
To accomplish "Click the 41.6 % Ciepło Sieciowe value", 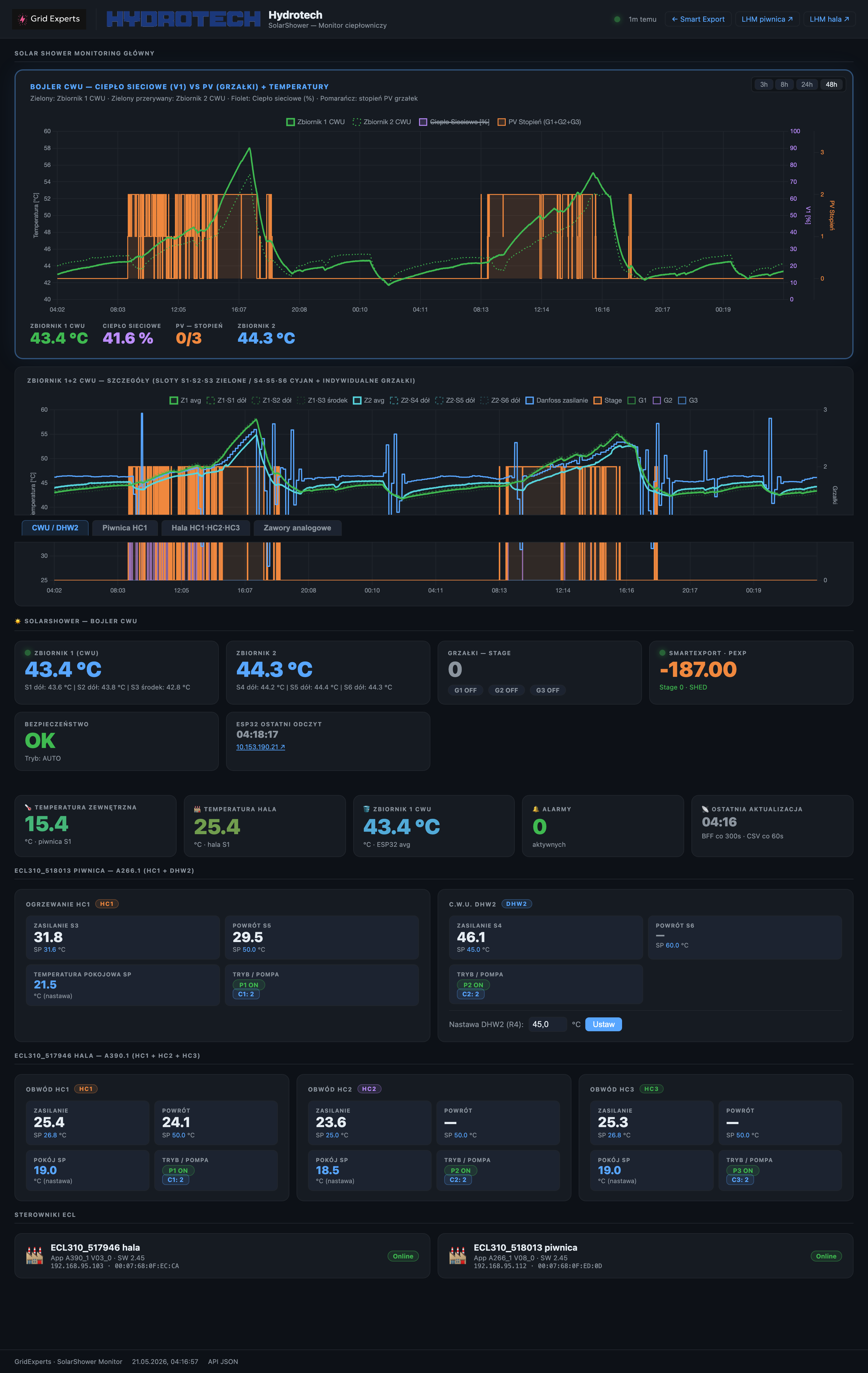I will (128, 338).
